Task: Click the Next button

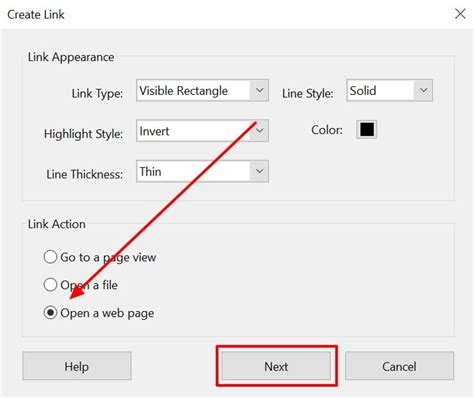Action: coord(276,366)
